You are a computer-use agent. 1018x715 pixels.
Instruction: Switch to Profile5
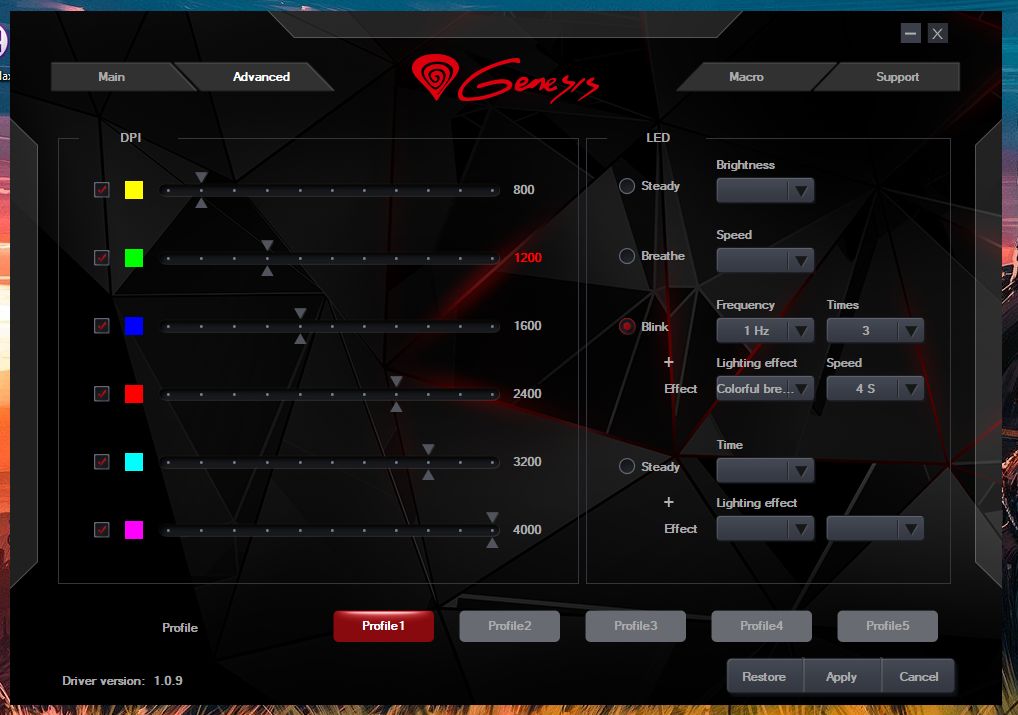pyautogui.click(x=887, y=626)
